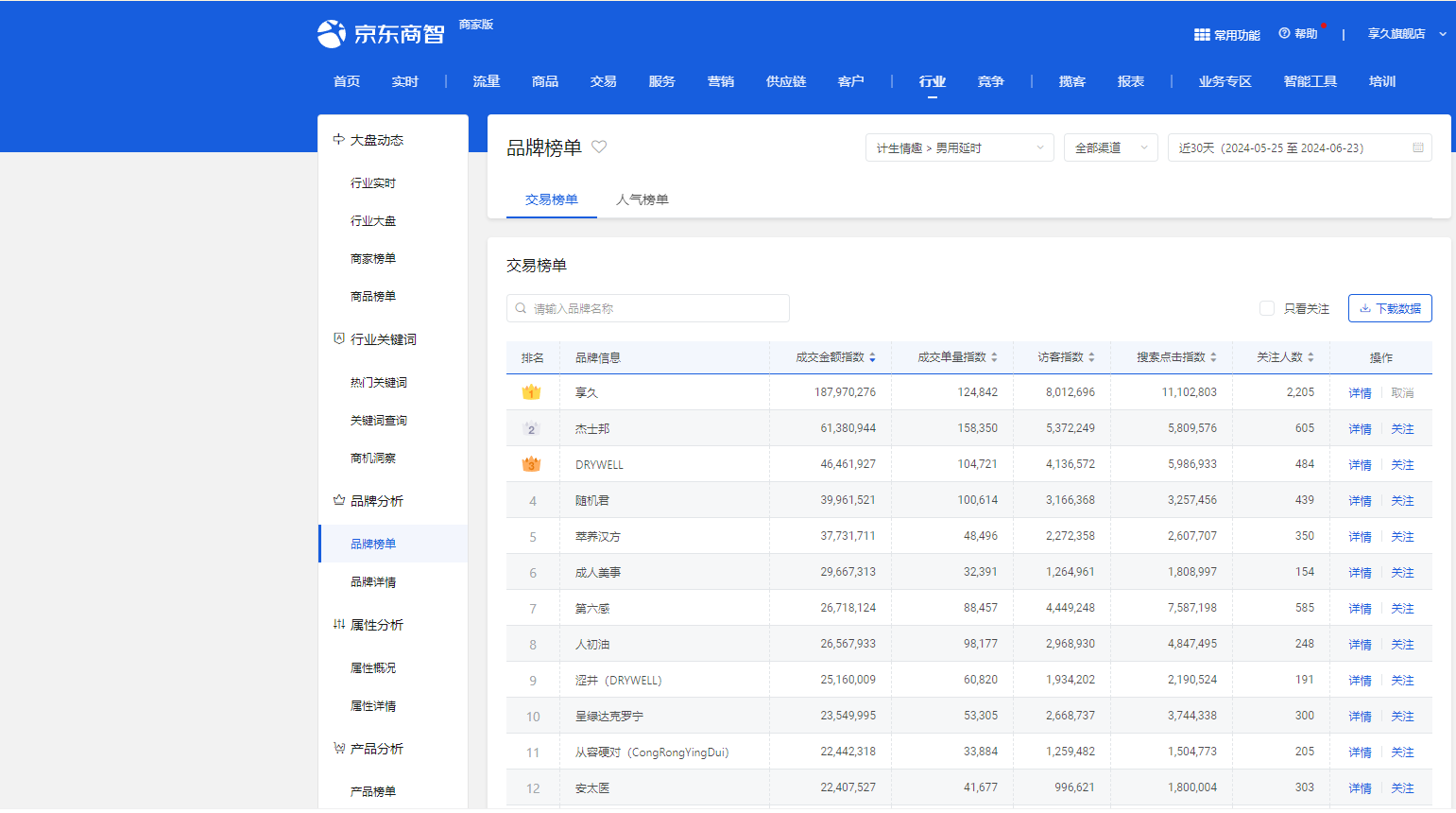This screenshot has height=813, width=1456.
Task: Open the 计生情趣 > 男用延时 category dropdown
Action: (959, 147)
